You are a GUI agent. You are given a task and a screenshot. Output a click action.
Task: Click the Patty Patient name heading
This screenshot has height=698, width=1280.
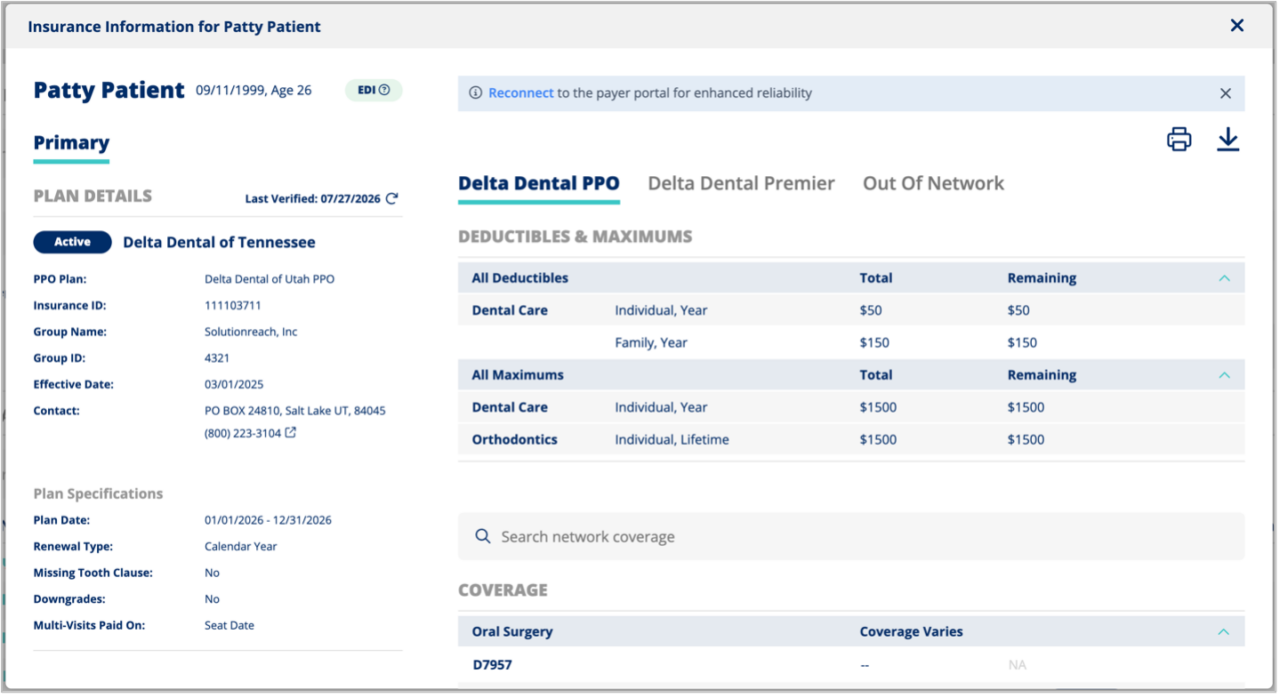tap(109, 90)
